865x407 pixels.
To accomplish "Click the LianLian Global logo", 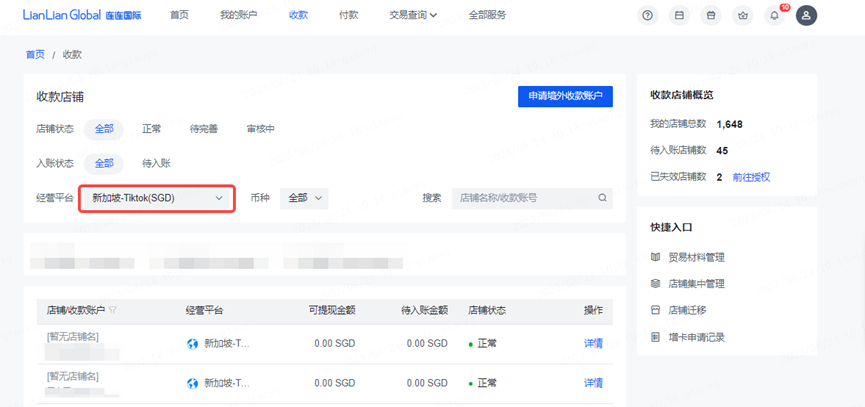I will [x=82, y=15].
